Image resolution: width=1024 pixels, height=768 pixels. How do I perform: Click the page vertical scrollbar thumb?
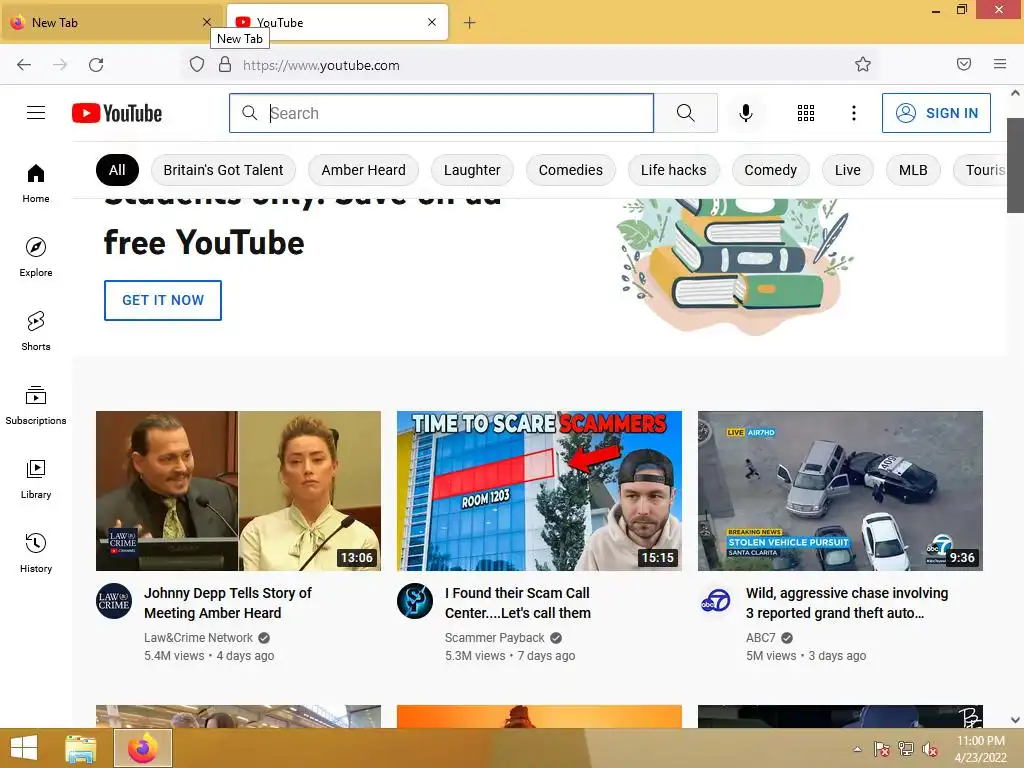point(1015,165)
